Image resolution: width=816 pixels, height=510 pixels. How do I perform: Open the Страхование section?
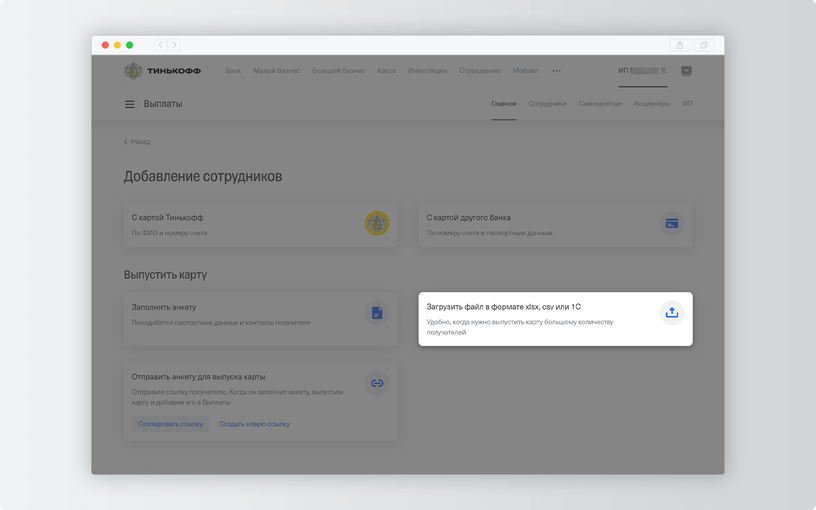[479, 71]
